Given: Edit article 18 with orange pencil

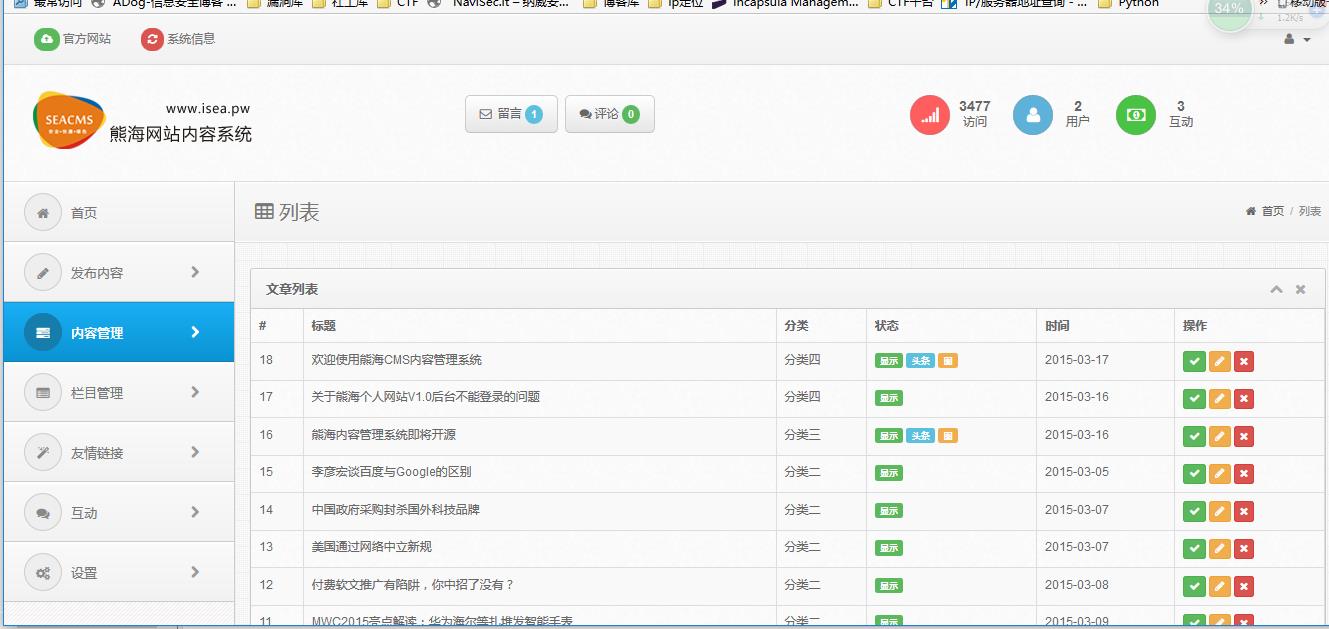Looking at the screenshot, I should (1219, 362).
